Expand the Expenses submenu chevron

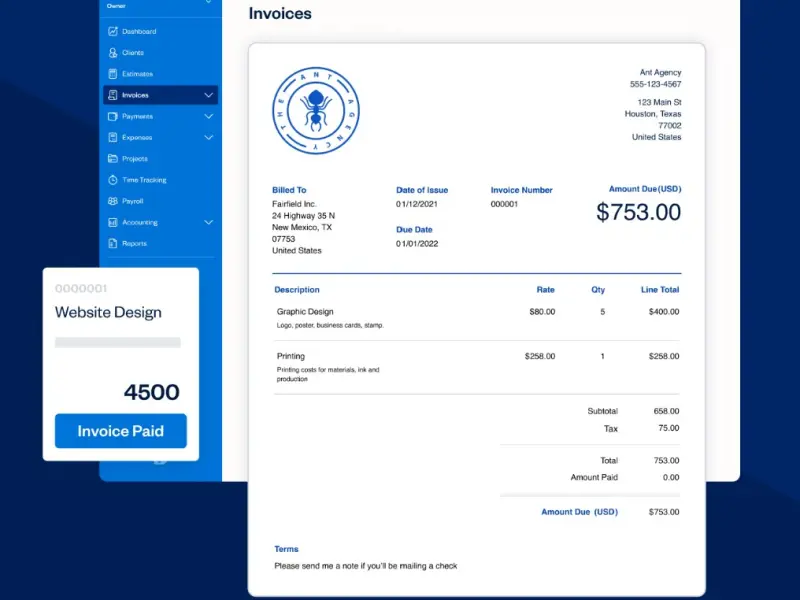(x=208, y=138)
